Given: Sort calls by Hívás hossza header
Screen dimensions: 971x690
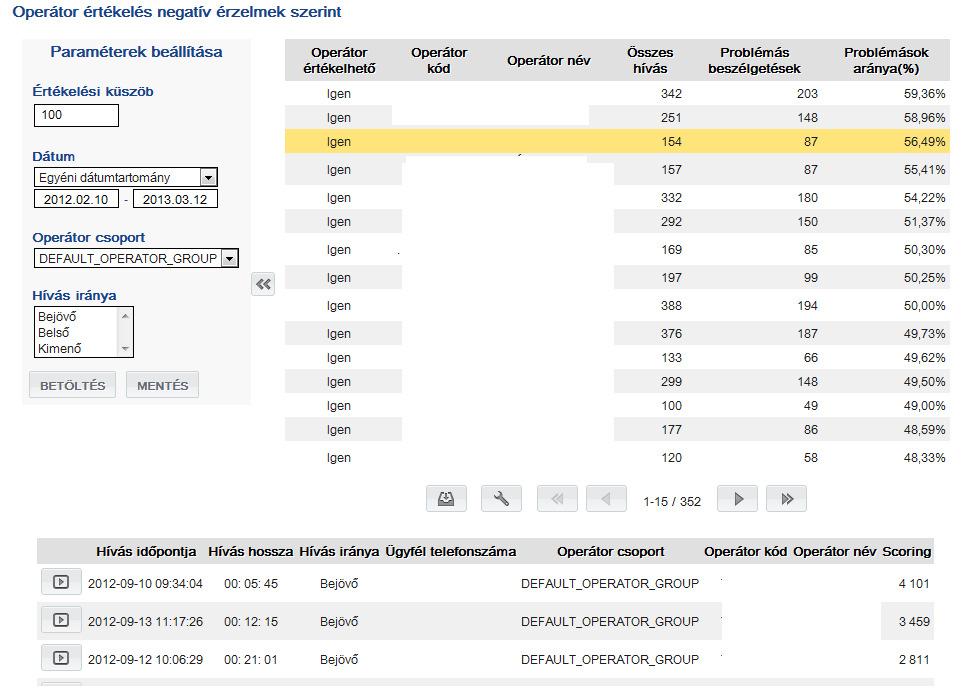Looking at the screenshot, I should [251, 551].
